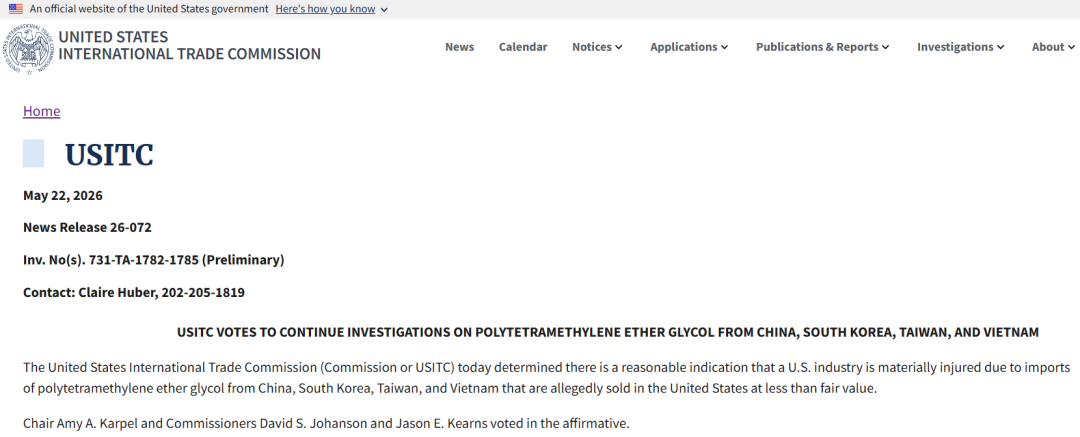The width and height of the screenshot is (1080, 437).
Task: Open the About dropdown menu
Action: [x=1053, y=47]
